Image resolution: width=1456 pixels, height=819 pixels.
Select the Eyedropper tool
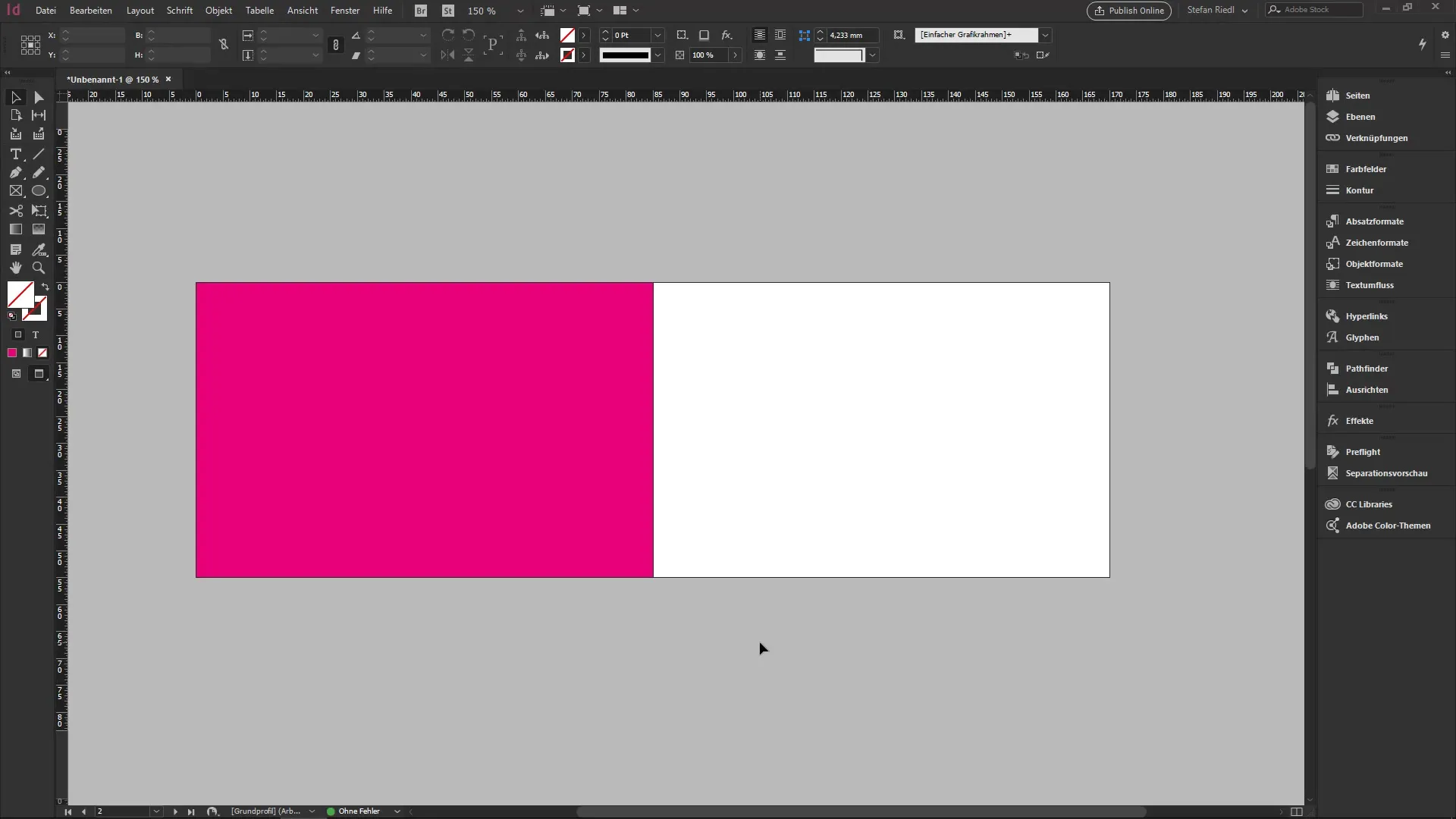click(39, 249)
